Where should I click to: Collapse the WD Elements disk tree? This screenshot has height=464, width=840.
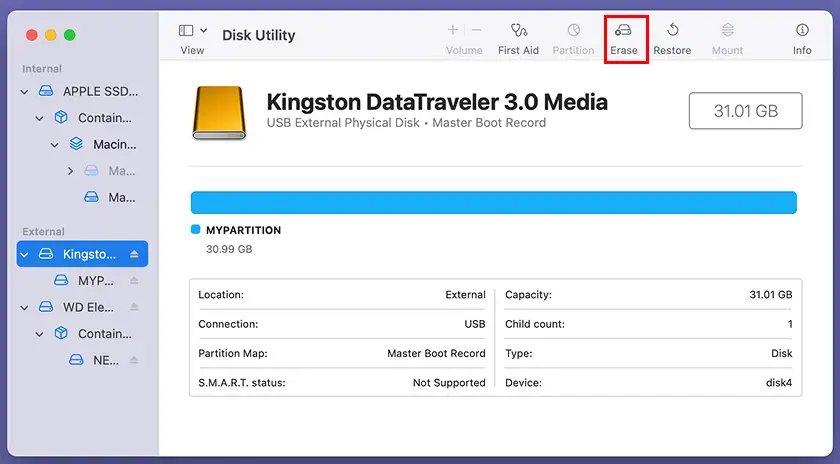(x=24, y=308)
